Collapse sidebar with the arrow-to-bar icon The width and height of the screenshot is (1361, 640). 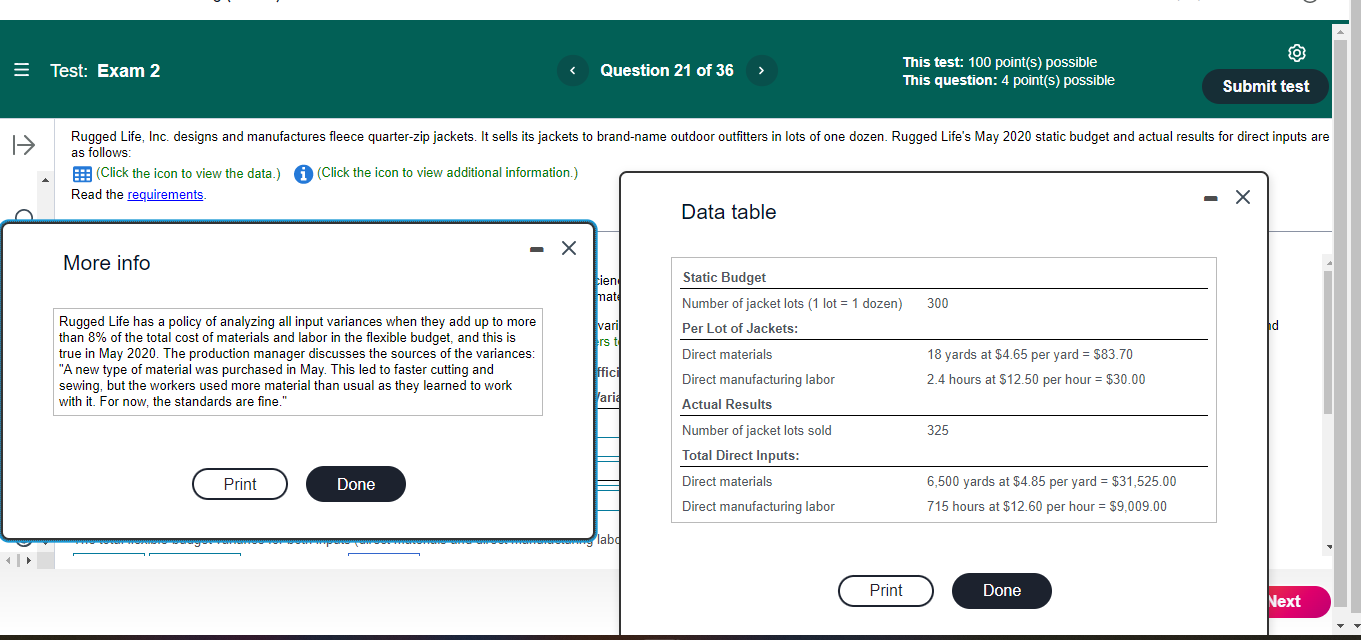(x=22, y=146)
